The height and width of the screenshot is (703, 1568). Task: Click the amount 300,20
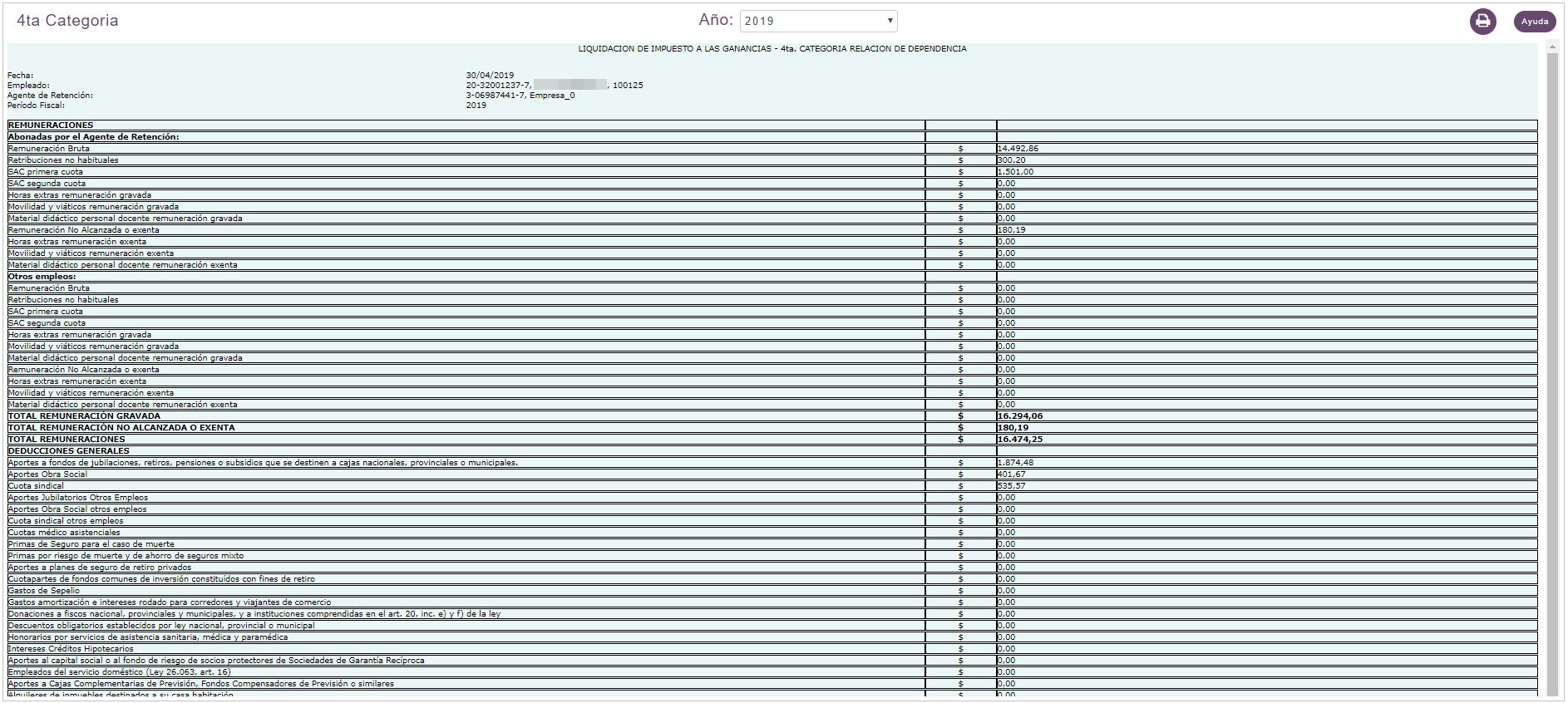(1012, 160)
